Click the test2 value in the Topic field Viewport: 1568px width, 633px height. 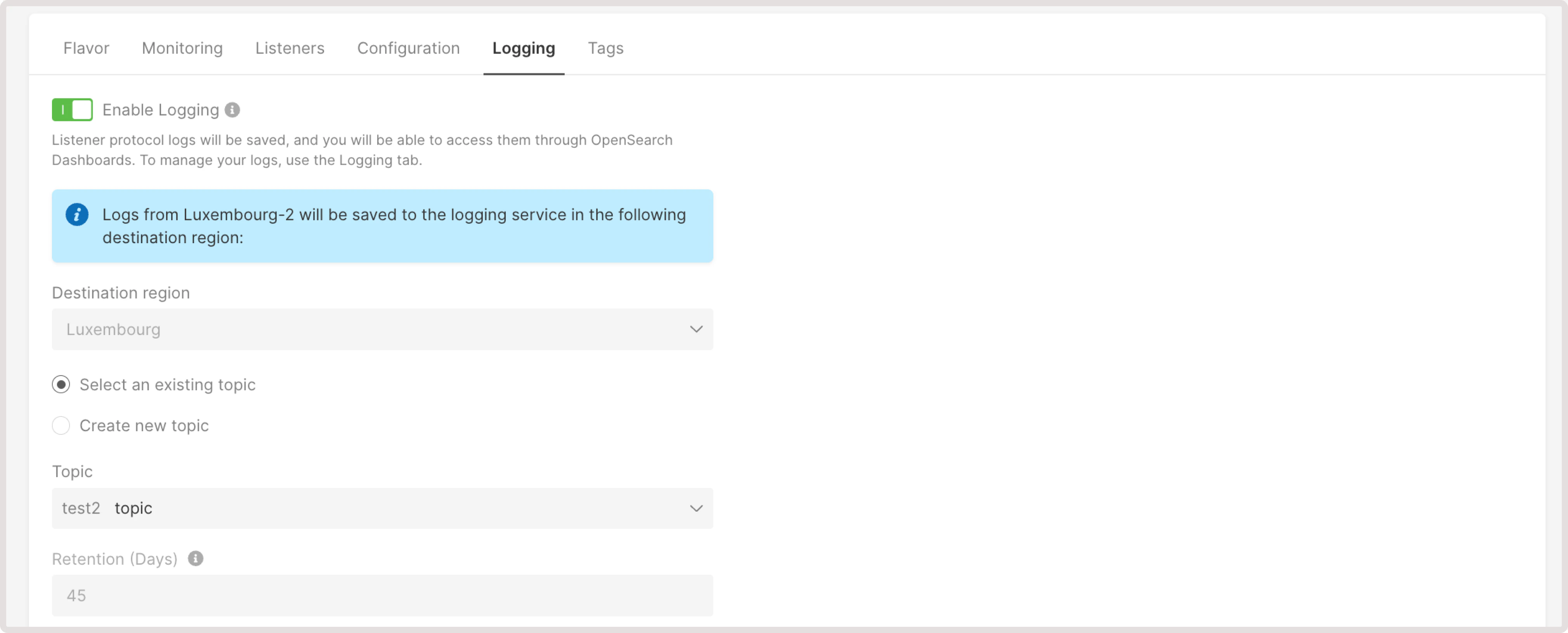(x=81, y=508)
